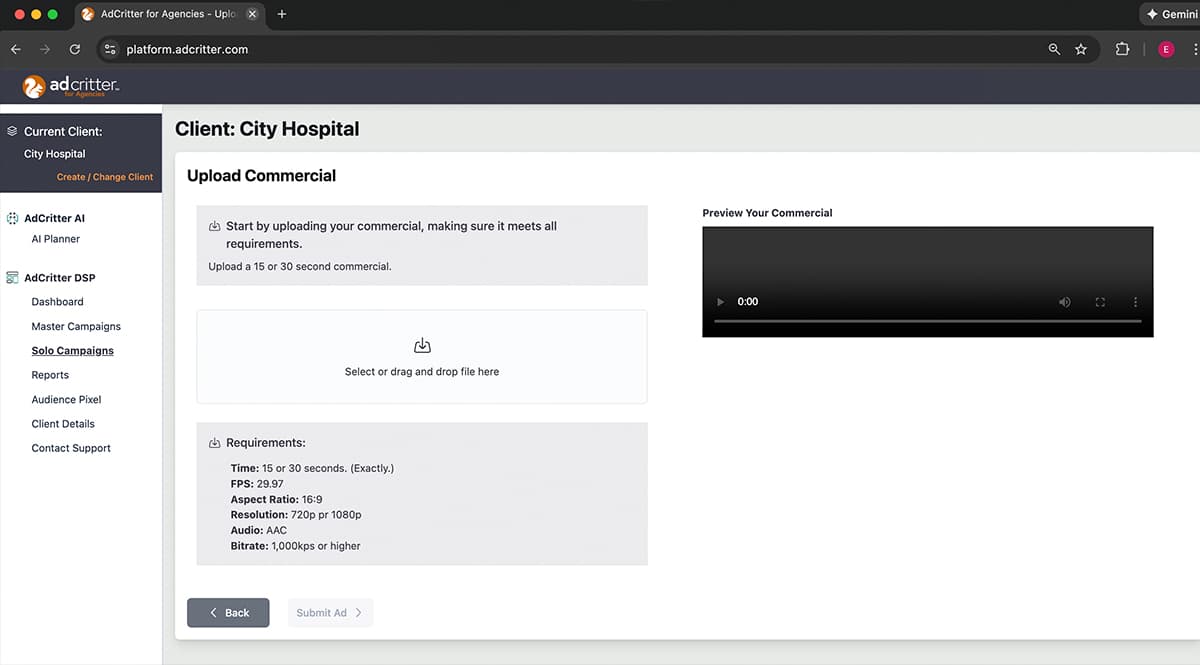Click the upload file drop zone icon
Image resolution: width=1200 pixels, height=665 pixels.
[422, 346]
